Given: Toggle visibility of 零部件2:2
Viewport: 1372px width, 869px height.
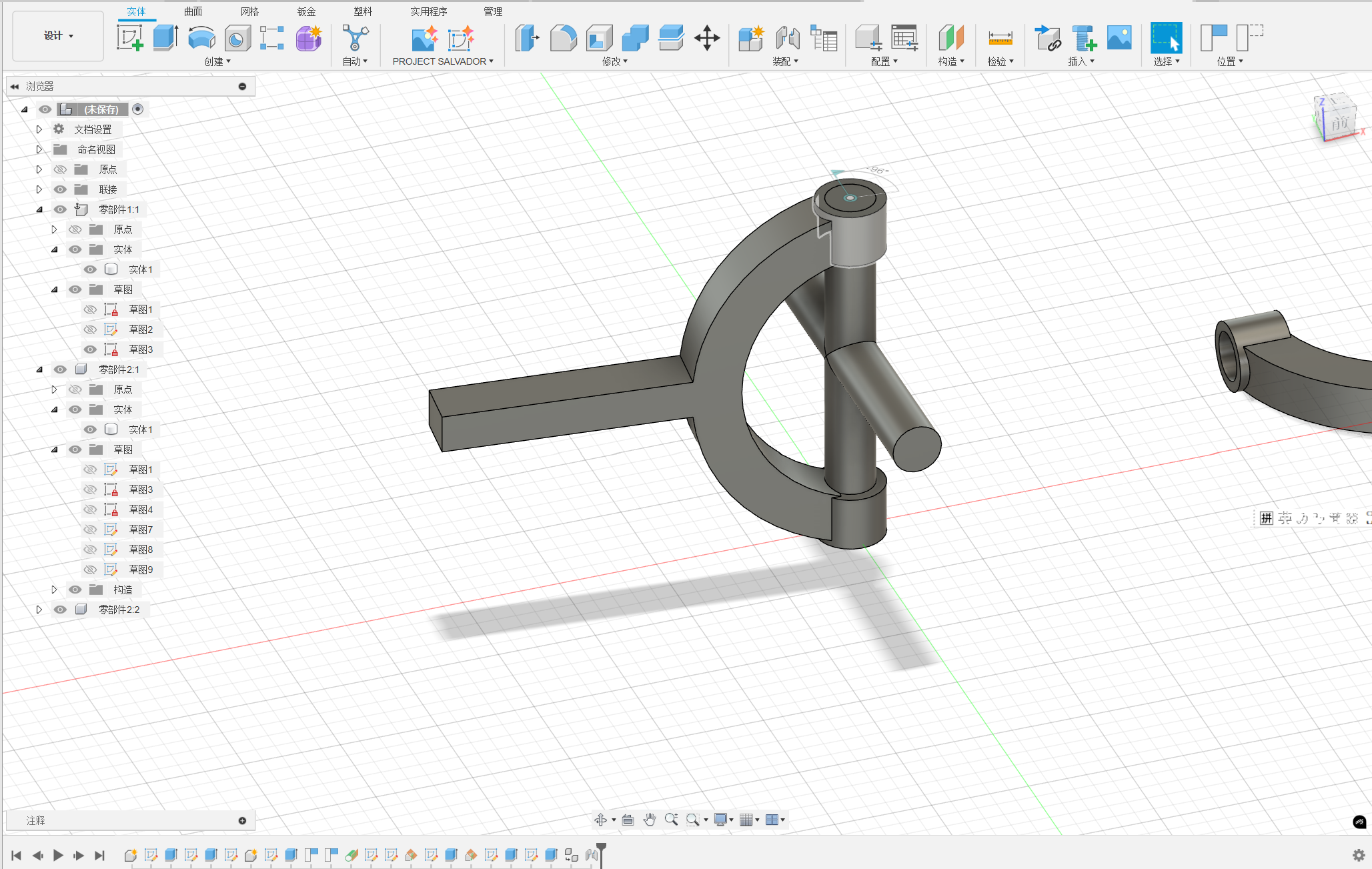Looking at the screenshot, I should (60, 610).
